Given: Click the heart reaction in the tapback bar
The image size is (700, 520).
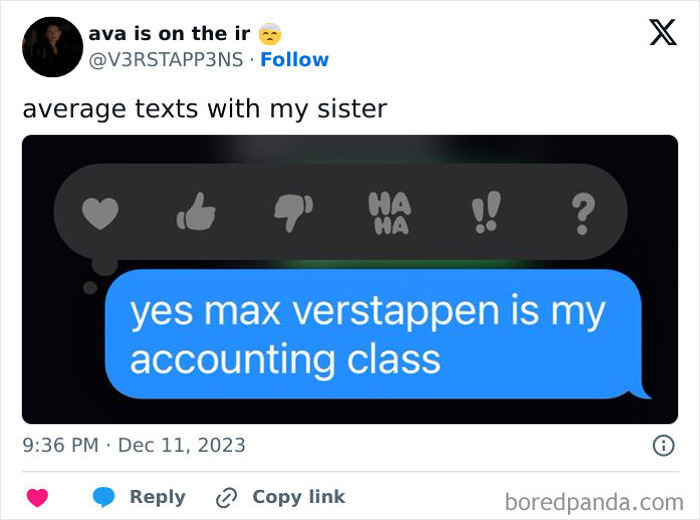Looking at the screenshot, I should point(100,213).
